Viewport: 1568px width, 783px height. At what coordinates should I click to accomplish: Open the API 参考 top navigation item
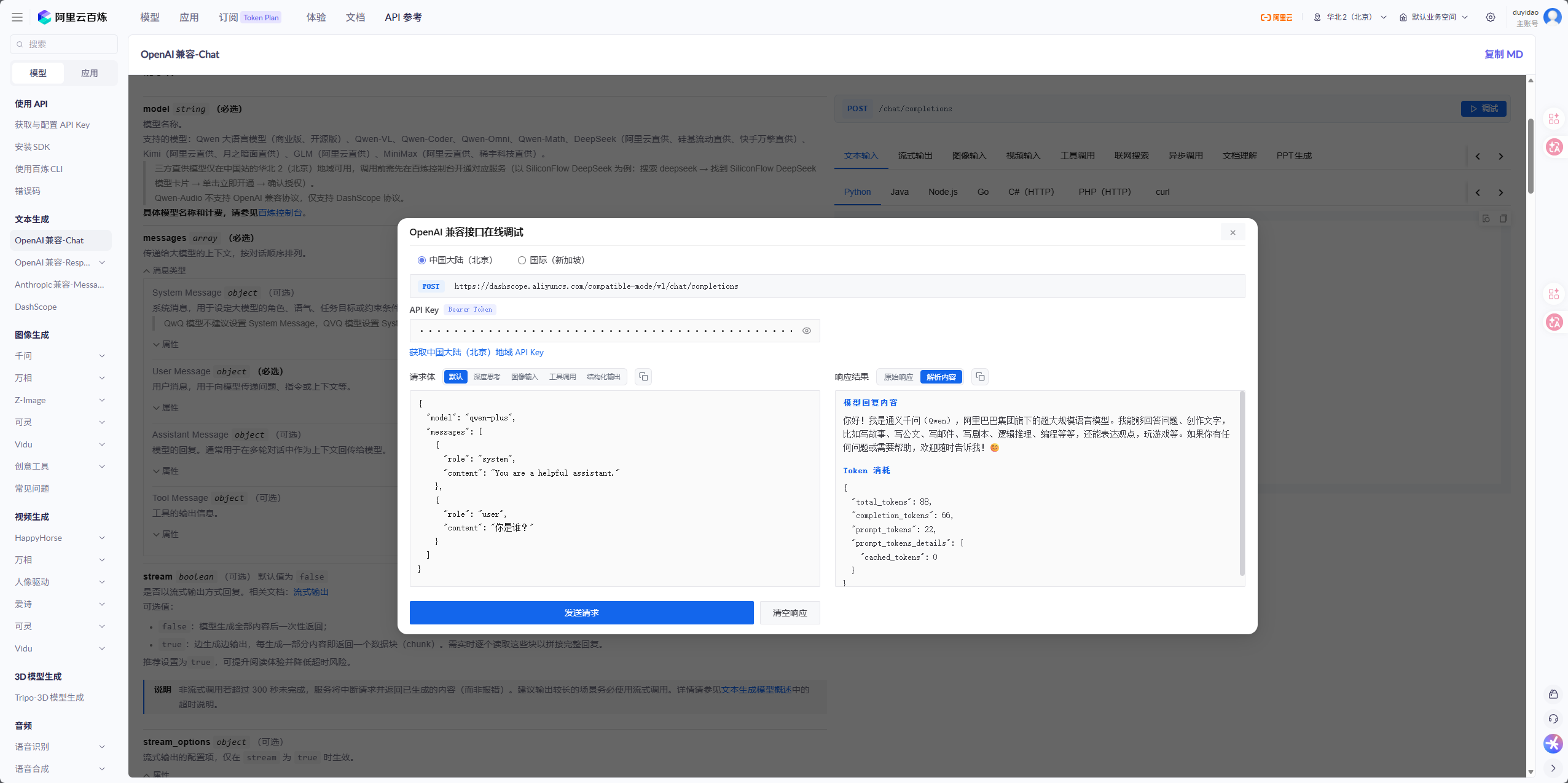coord(404,17)
